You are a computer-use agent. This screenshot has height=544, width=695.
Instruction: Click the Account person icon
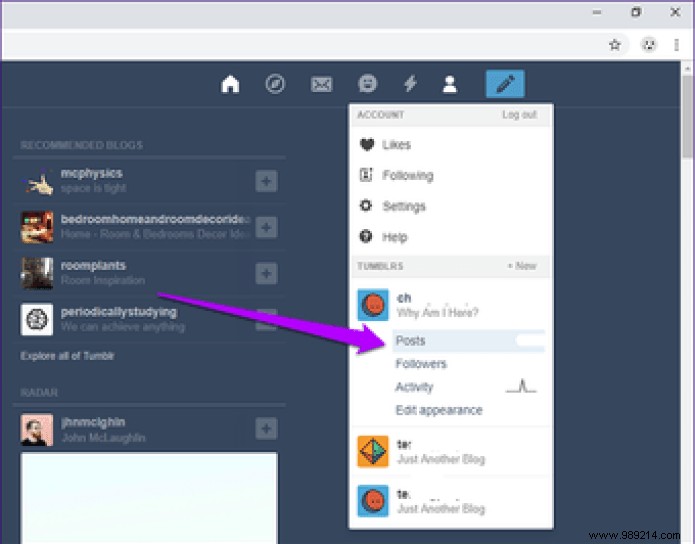tap(450, 84)
